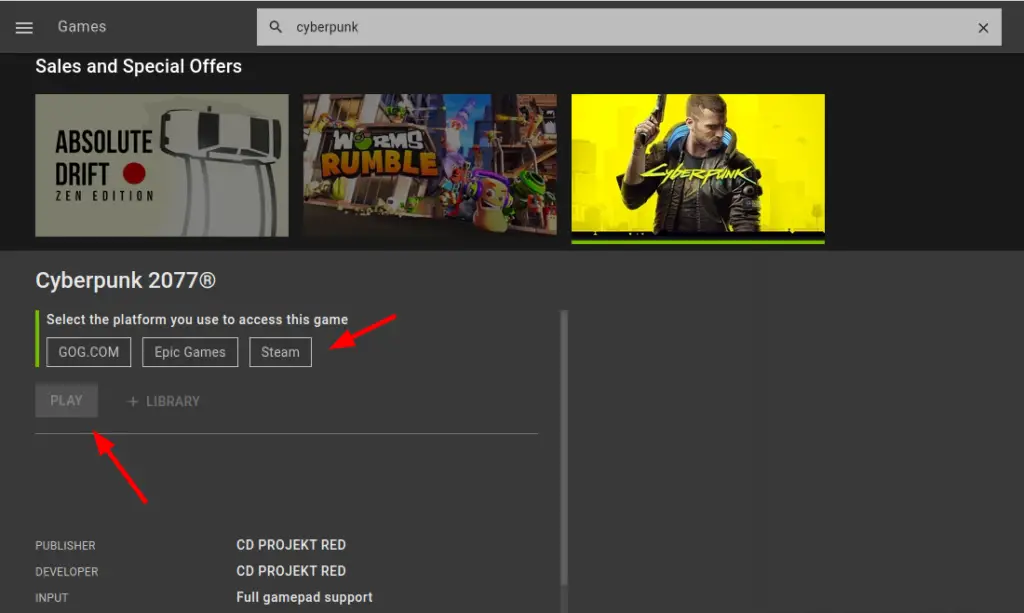
Task: Select the Cyberpunk 2077 game tile
Action: click(x=697, y=167)
